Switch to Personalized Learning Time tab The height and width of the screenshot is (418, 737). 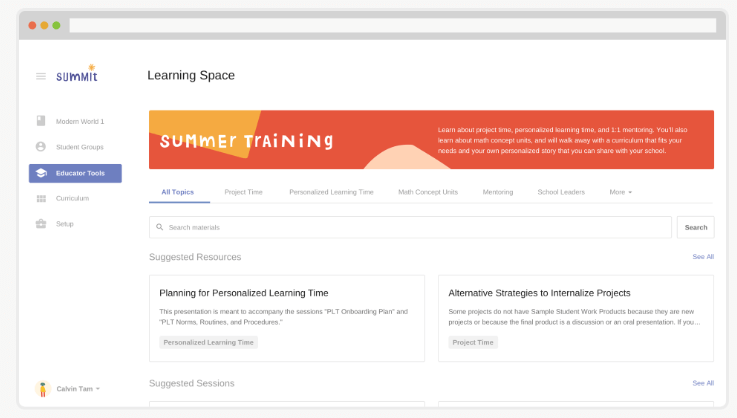pyautogui.click(x=331, y=192)
